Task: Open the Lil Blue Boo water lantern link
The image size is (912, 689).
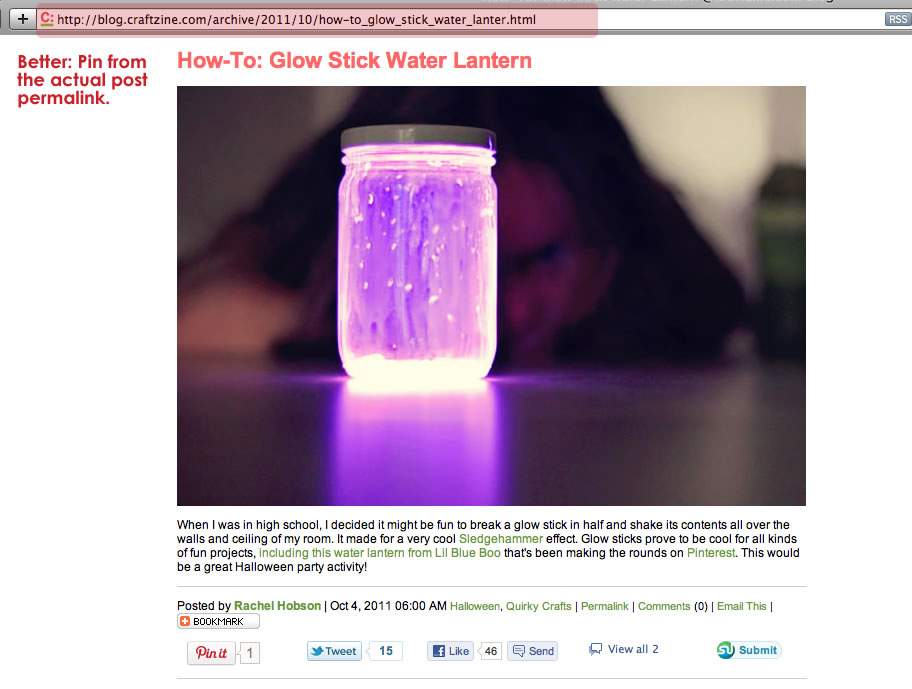Action: 380,553
